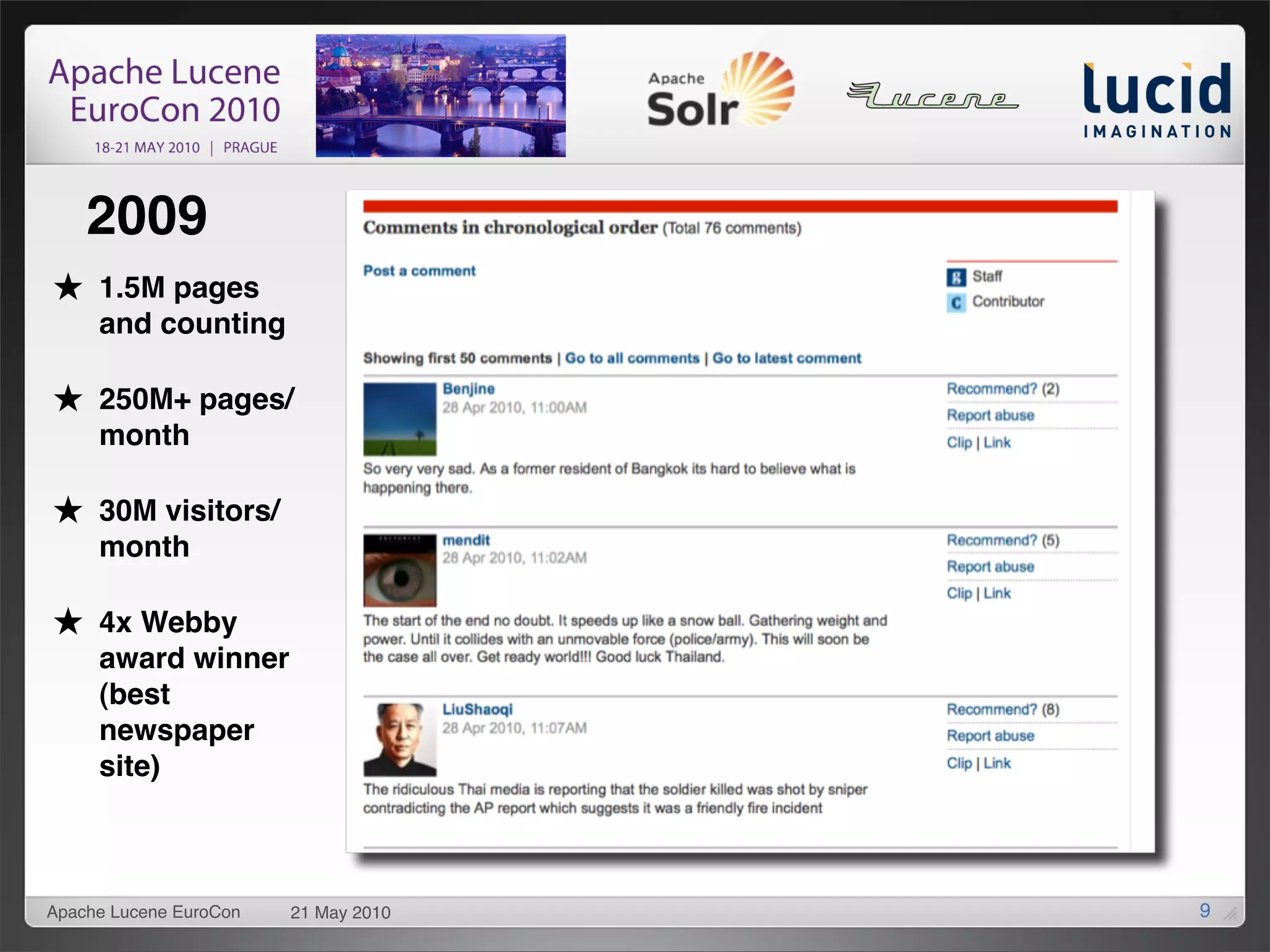Click the Staff badge icon
This screenshot has height=952, width=1270.
point(956,277)
